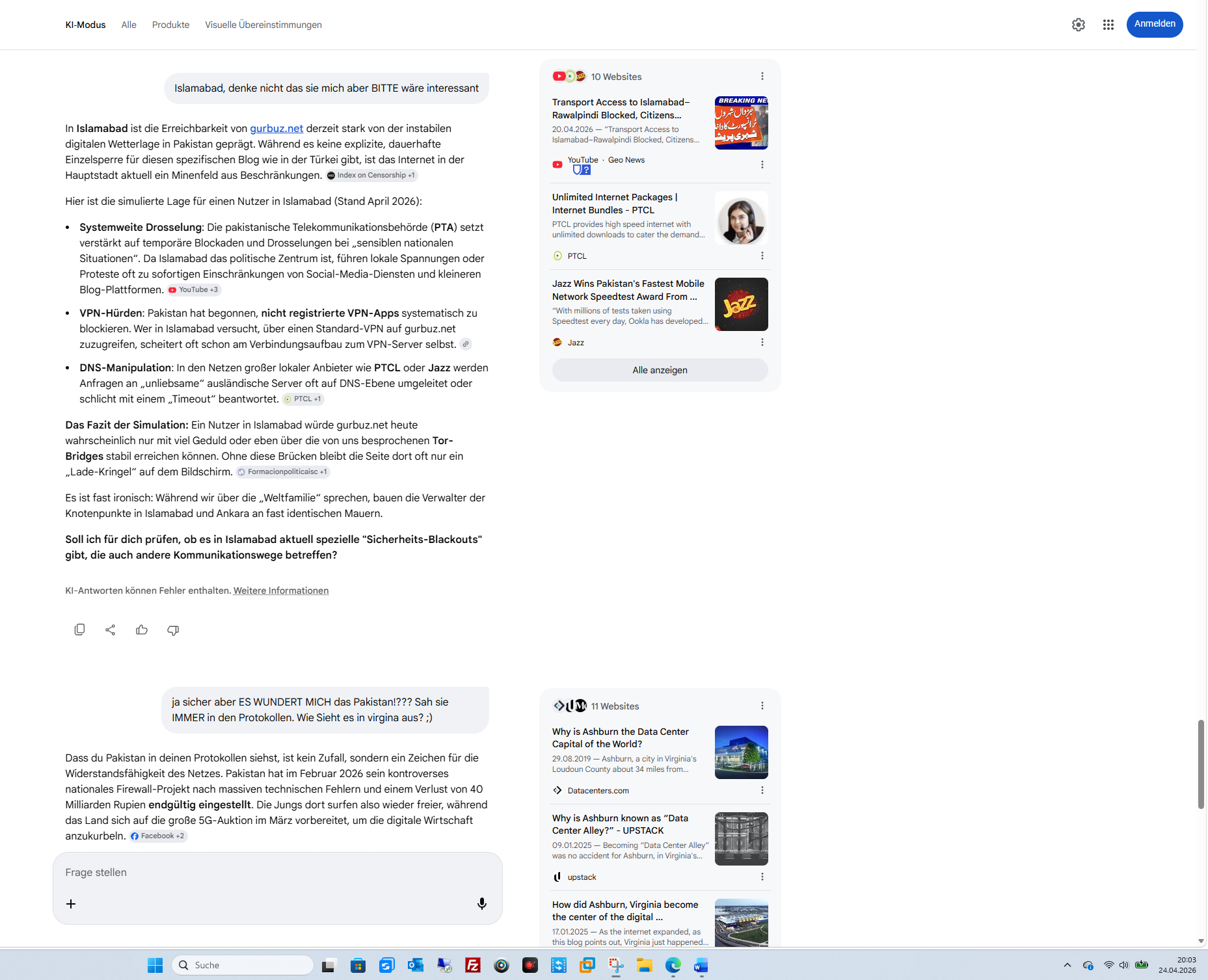
Task: Click Alle anzeigen to show all sources
Action: [660, 370]
